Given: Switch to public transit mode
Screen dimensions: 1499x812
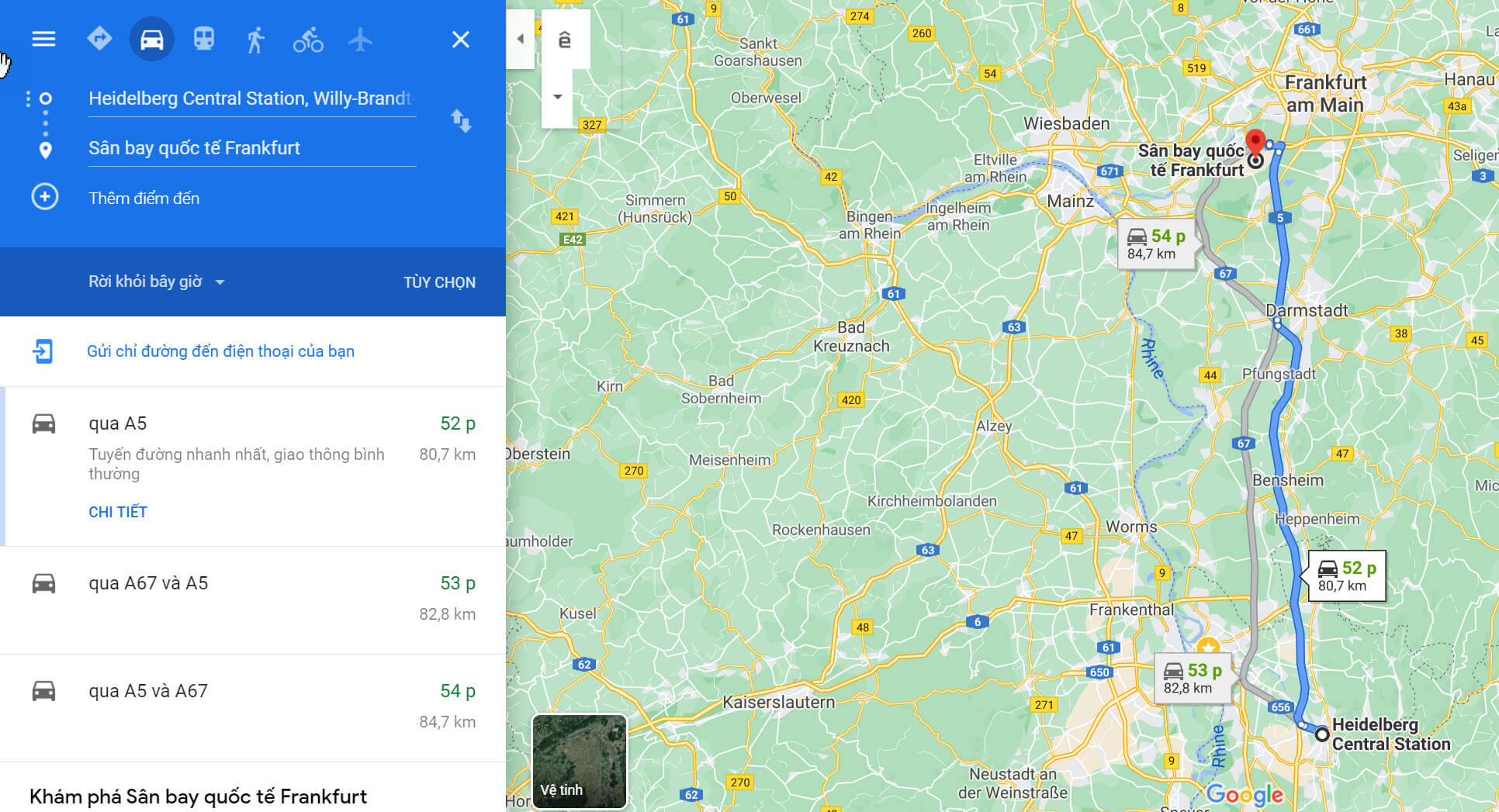Looking at the screenshot, I should pos(204,39).
